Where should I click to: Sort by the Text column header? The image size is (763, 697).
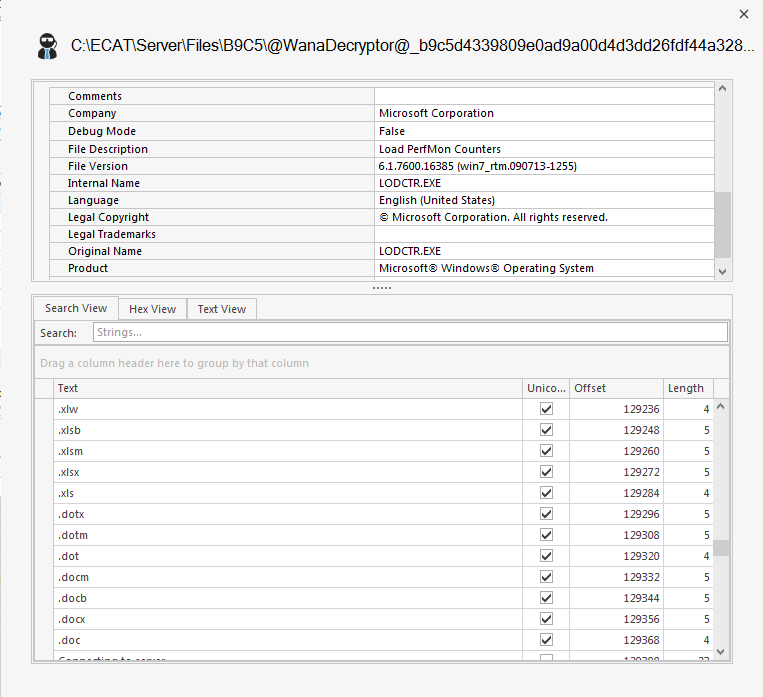click(x=288, y=388)
